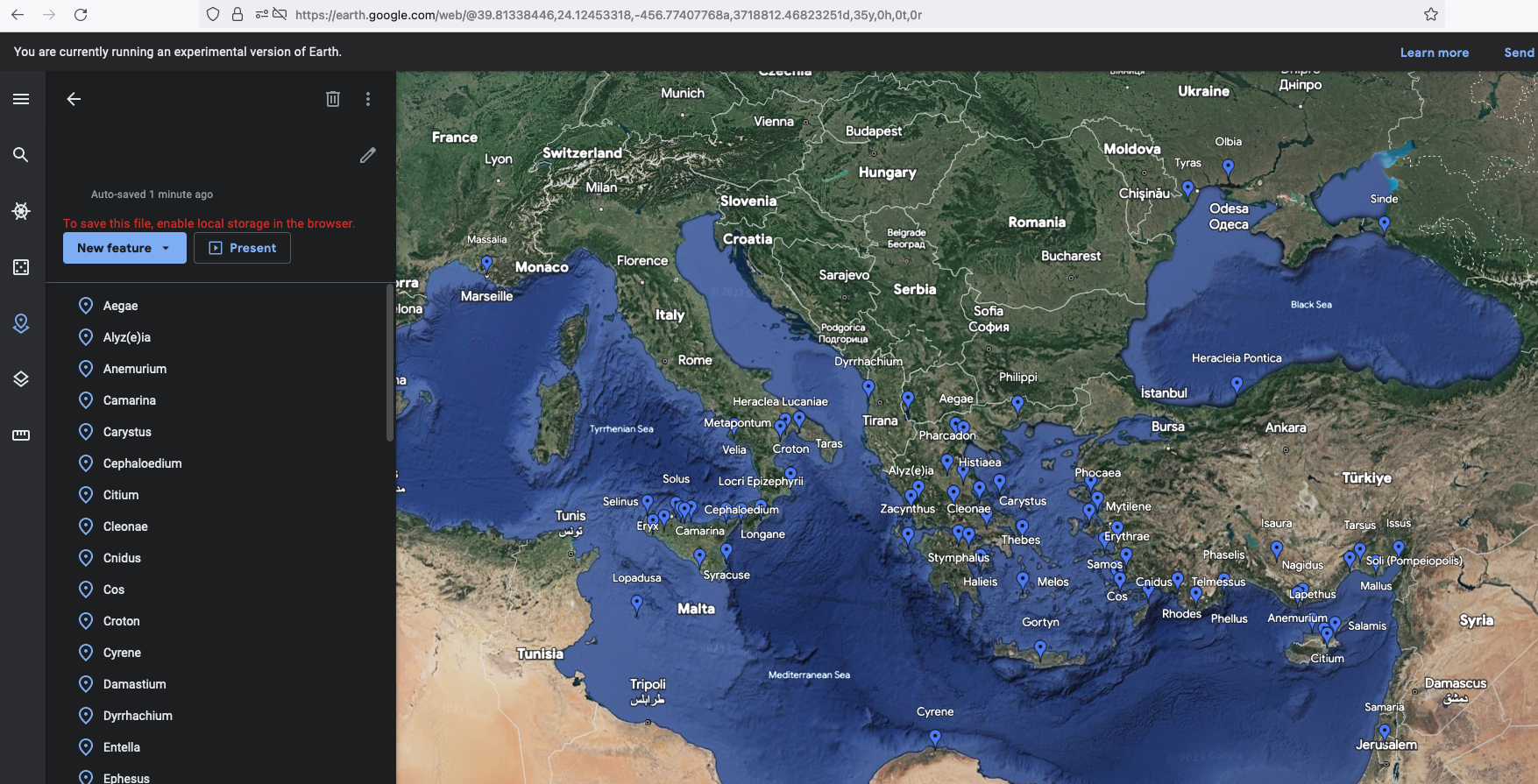The width and height of the screenshot is (1538, 784).
Task: Click the feature list scrollbar
Action: [x=390, y=364]
